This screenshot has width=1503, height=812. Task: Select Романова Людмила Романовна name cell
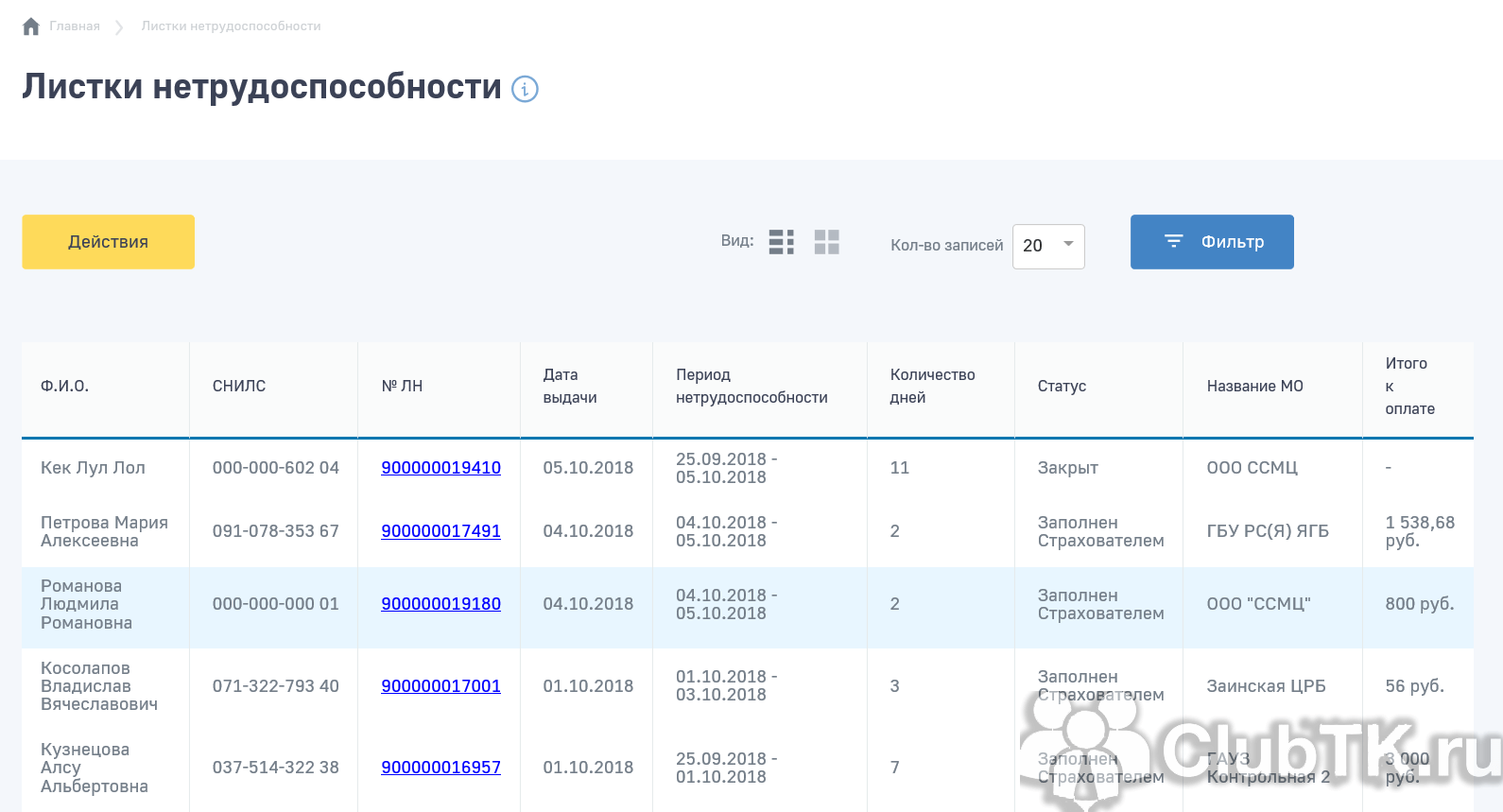coord(86,604)
